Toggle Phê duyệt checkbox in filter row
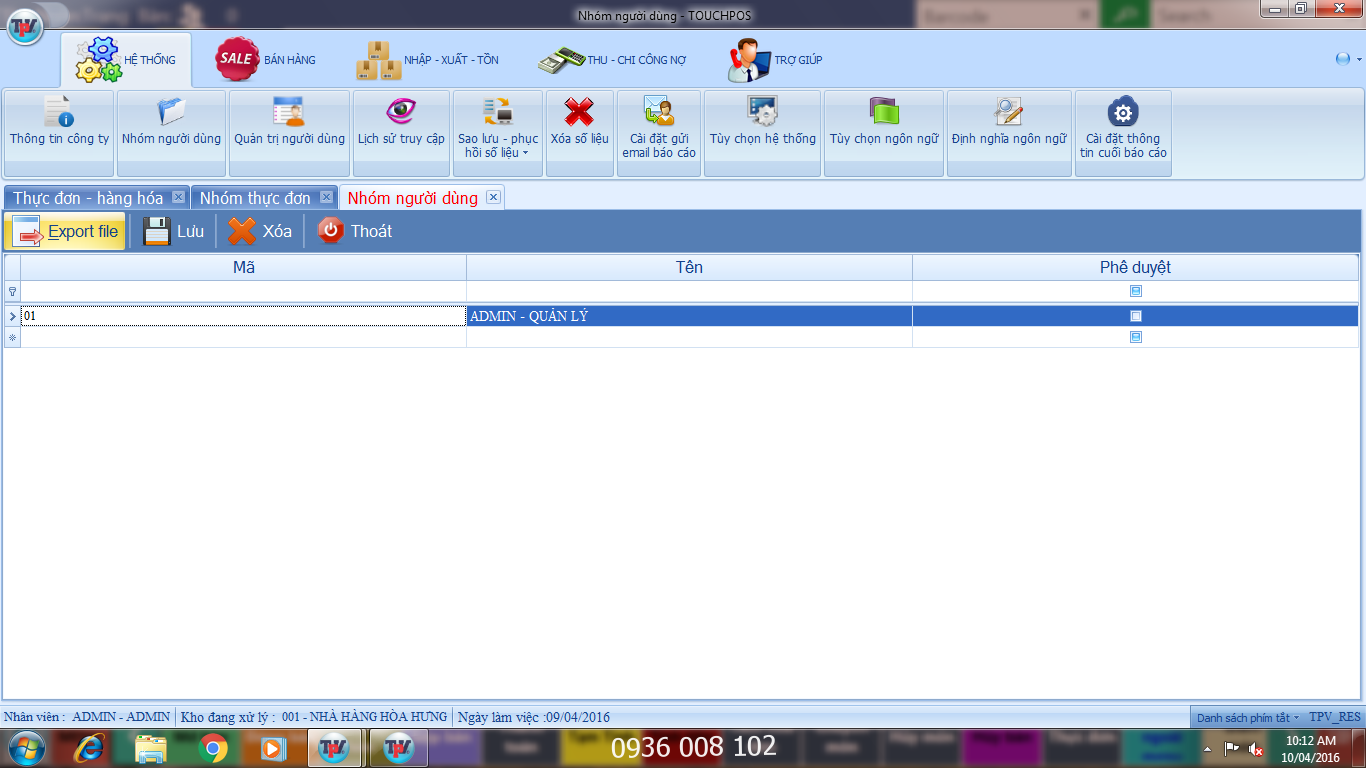Image resolution: width=1366 pixels, height=768 pixels. pyautogui.click(x=1136, y=291)
